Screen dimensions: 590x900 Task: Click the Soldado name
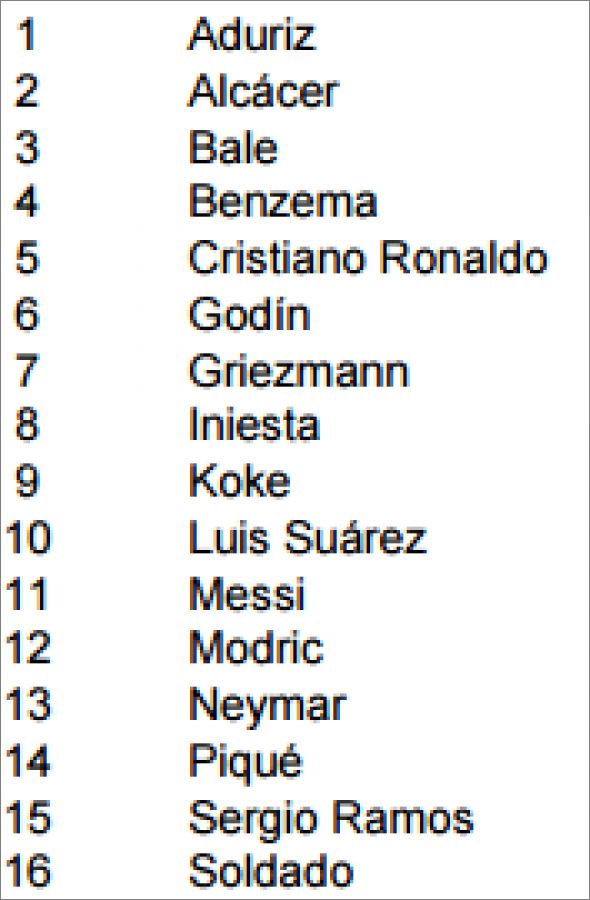(271, 871)
